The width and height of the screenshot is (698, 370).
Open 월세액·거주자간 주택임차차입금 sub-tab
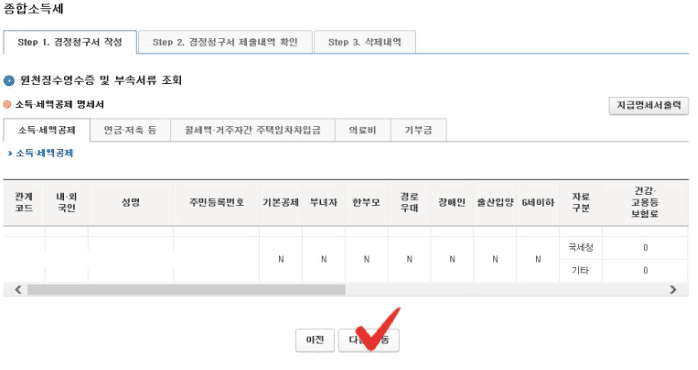[252, 130]
